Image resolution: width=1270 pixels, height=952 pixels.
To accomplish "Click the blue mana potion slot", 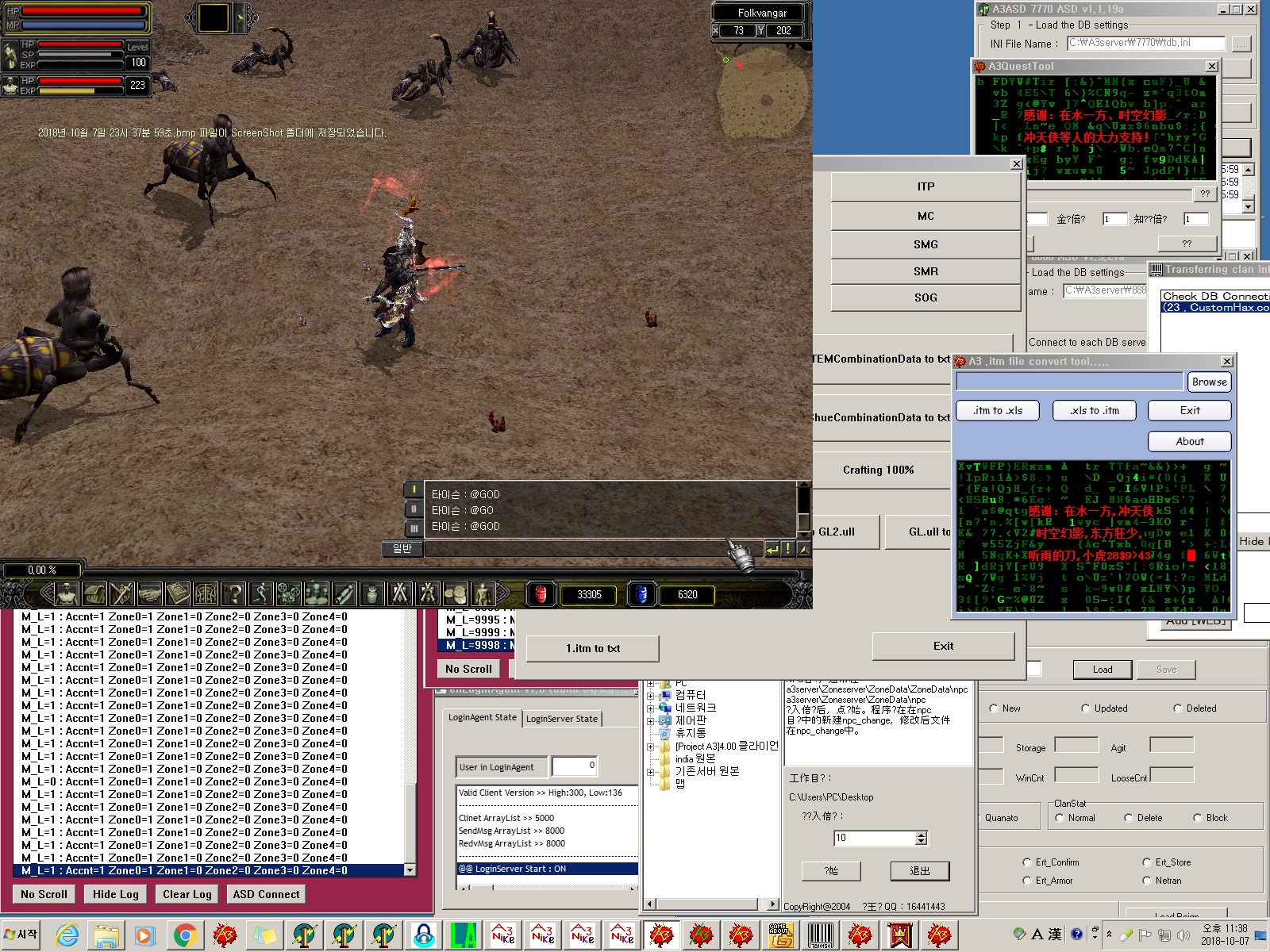I will pyautogui.click(x=642, y=594).
